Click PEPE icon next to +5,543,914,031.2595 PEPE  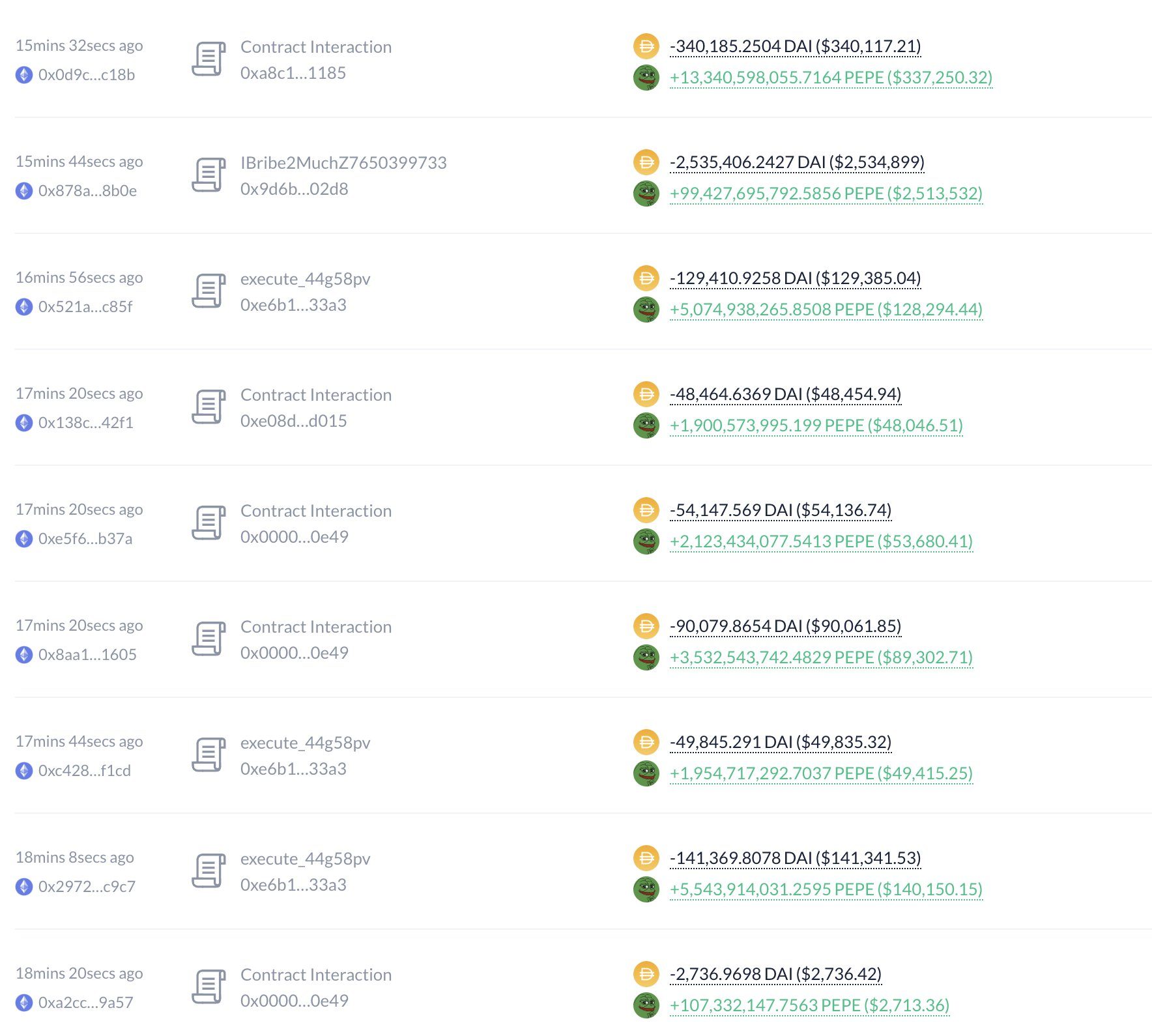tap(646, 889)
